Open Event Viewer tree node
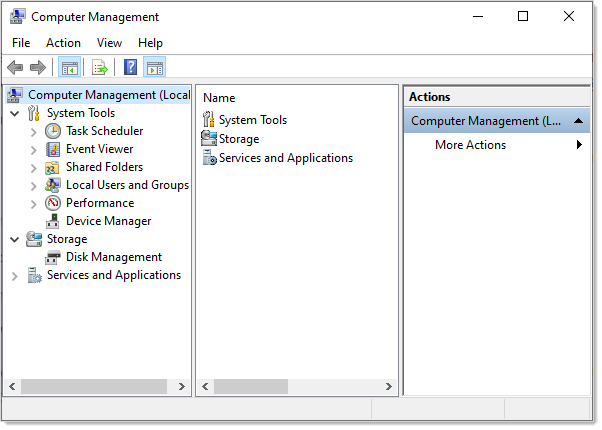 [x=99, y=149]
